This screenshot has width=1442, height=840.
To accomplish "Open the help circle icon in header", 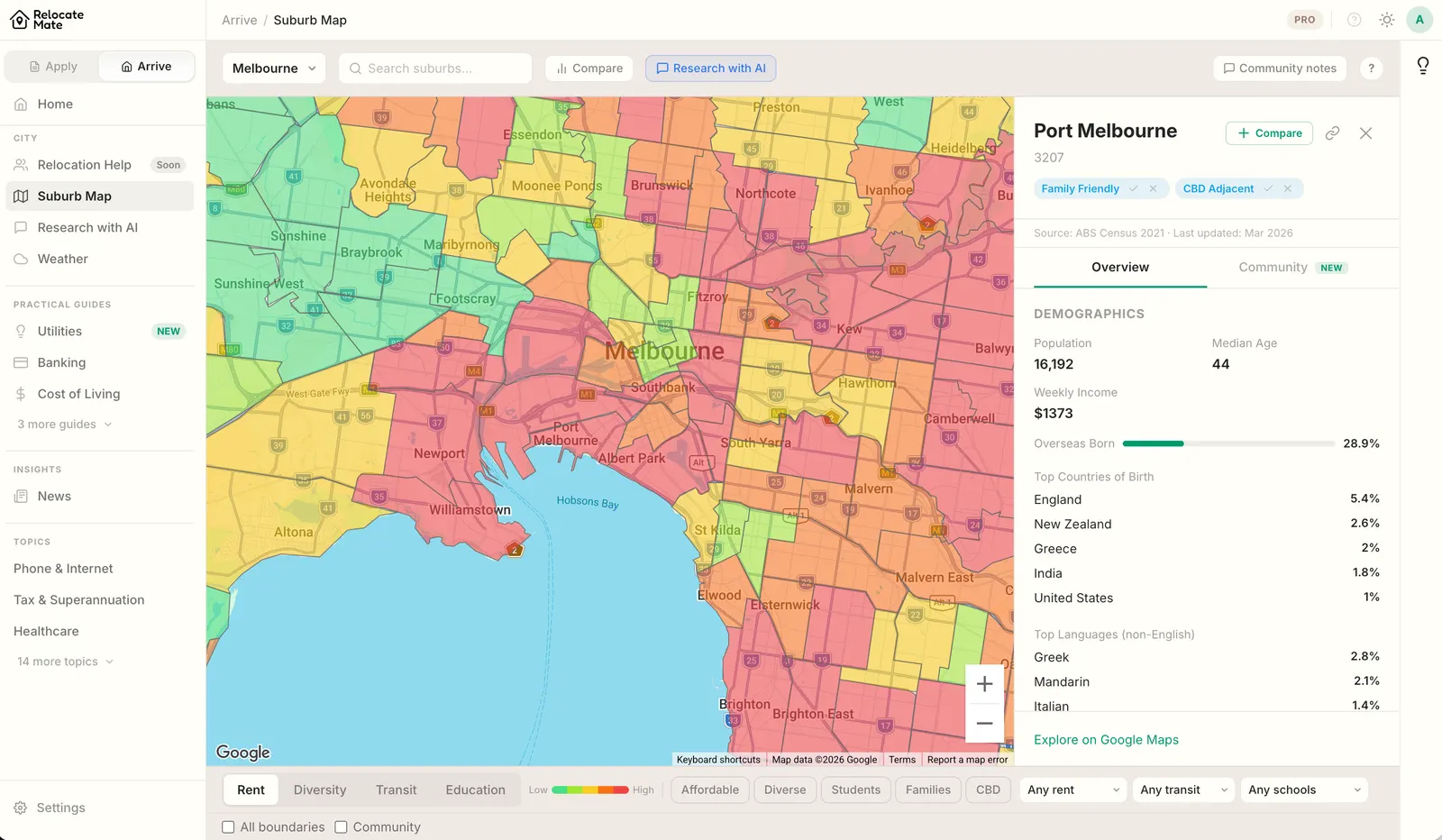I will [1354, 20].
